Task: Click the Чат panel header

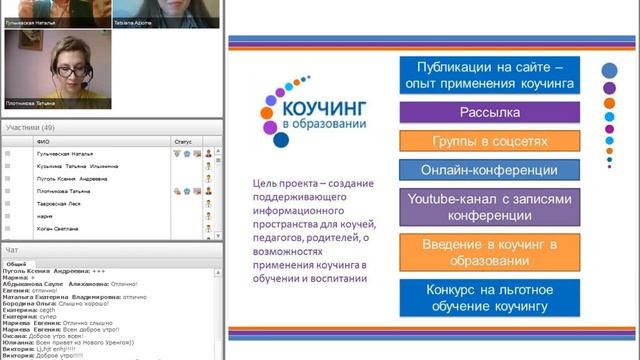Action: pyautogui.click(x=112, y=250)
